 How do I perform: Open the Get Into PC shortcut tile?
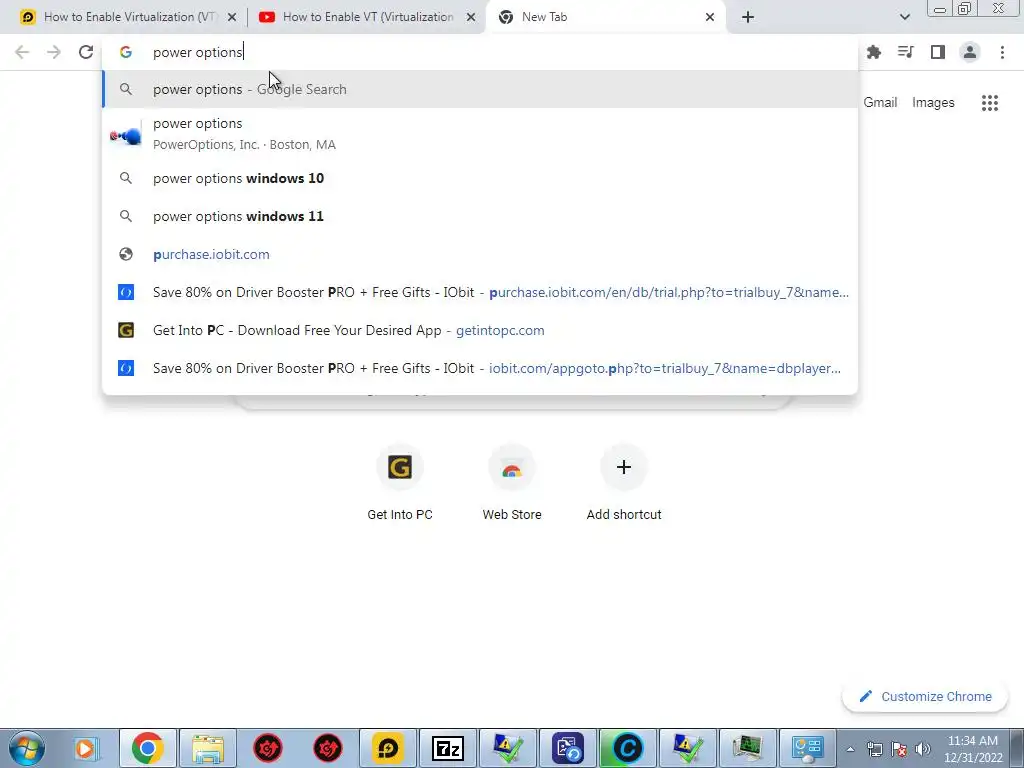click(400, 482)
